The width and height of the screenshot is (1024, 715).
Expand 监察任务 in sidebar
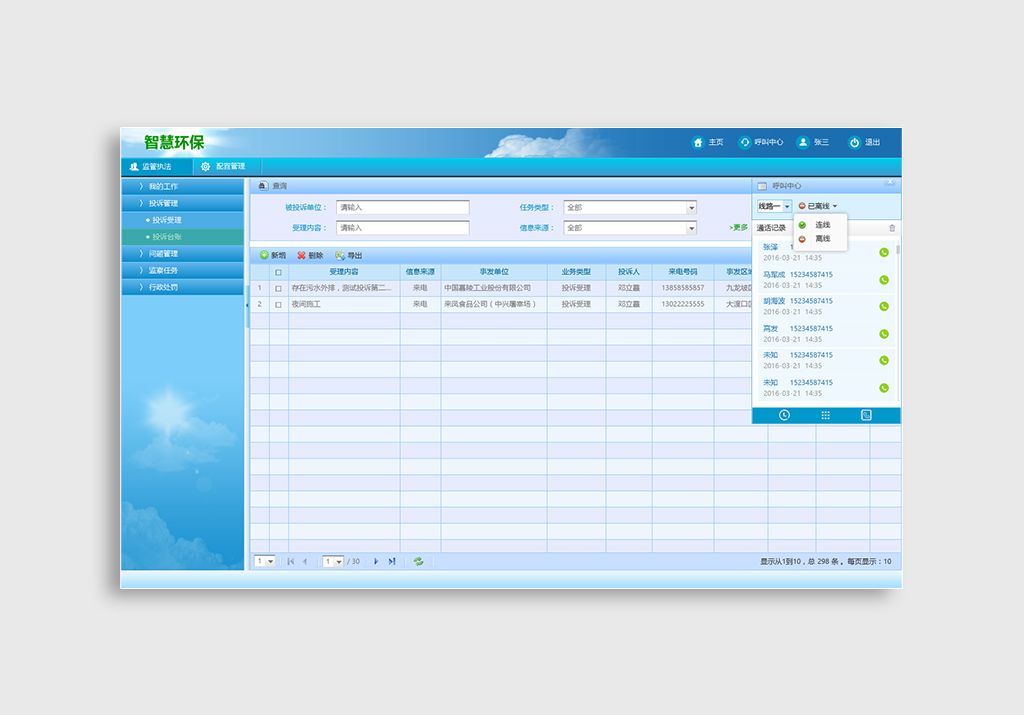[x=183, y=270]
